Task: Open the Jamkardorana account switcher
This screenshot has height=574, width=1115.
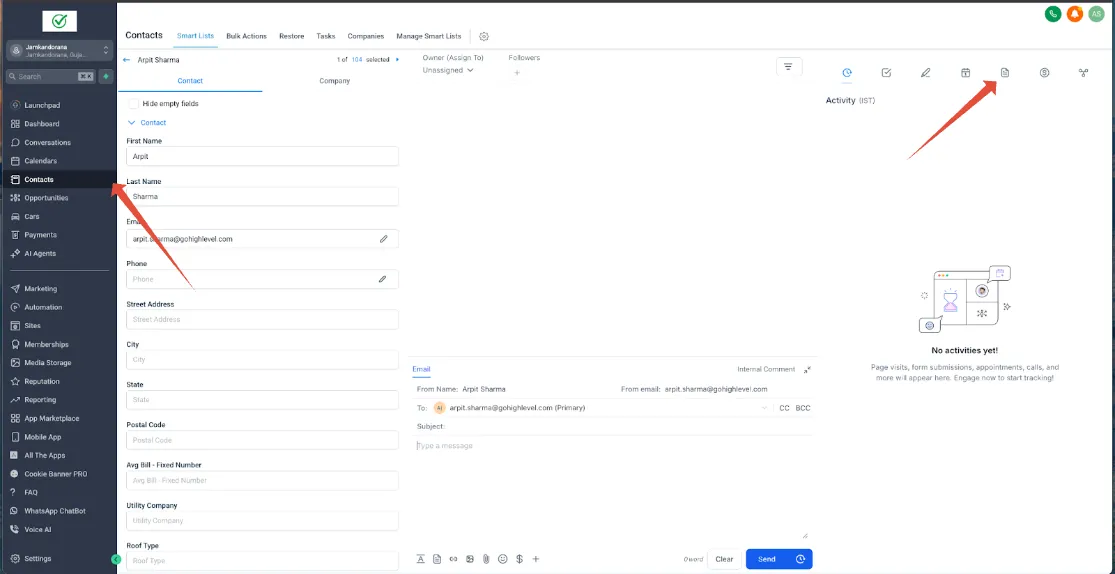Action: click(60, 50)
